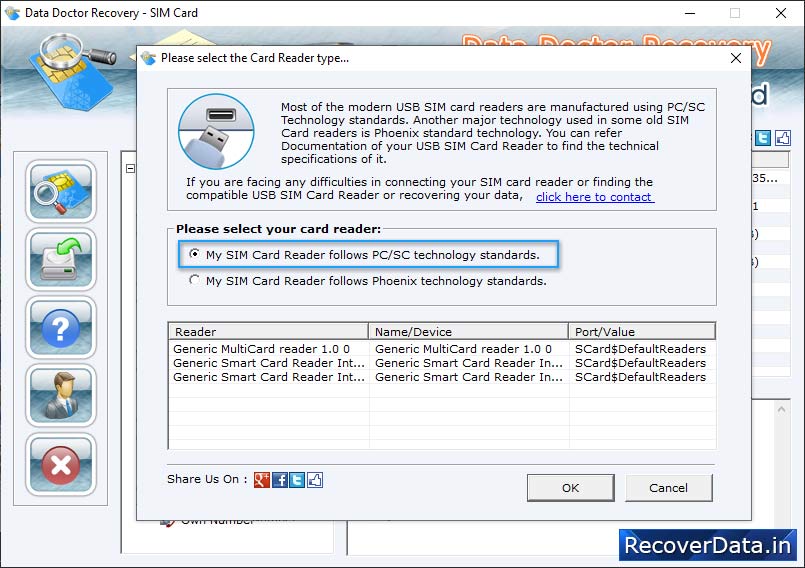Click the thumbs-up like icon in dialog
Viewport: 805px width, 568px height.
(315, 480)
